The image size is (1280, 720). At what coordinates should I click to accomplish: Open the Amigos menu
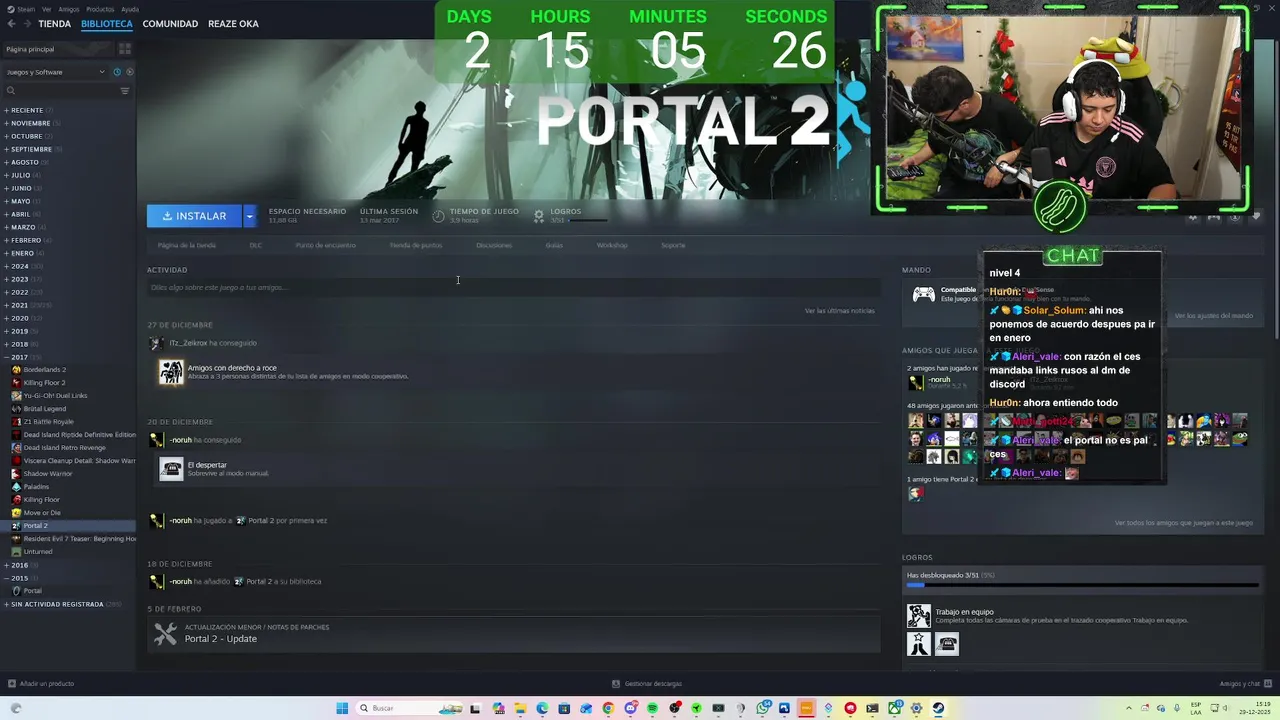click(x=69, y=9)
